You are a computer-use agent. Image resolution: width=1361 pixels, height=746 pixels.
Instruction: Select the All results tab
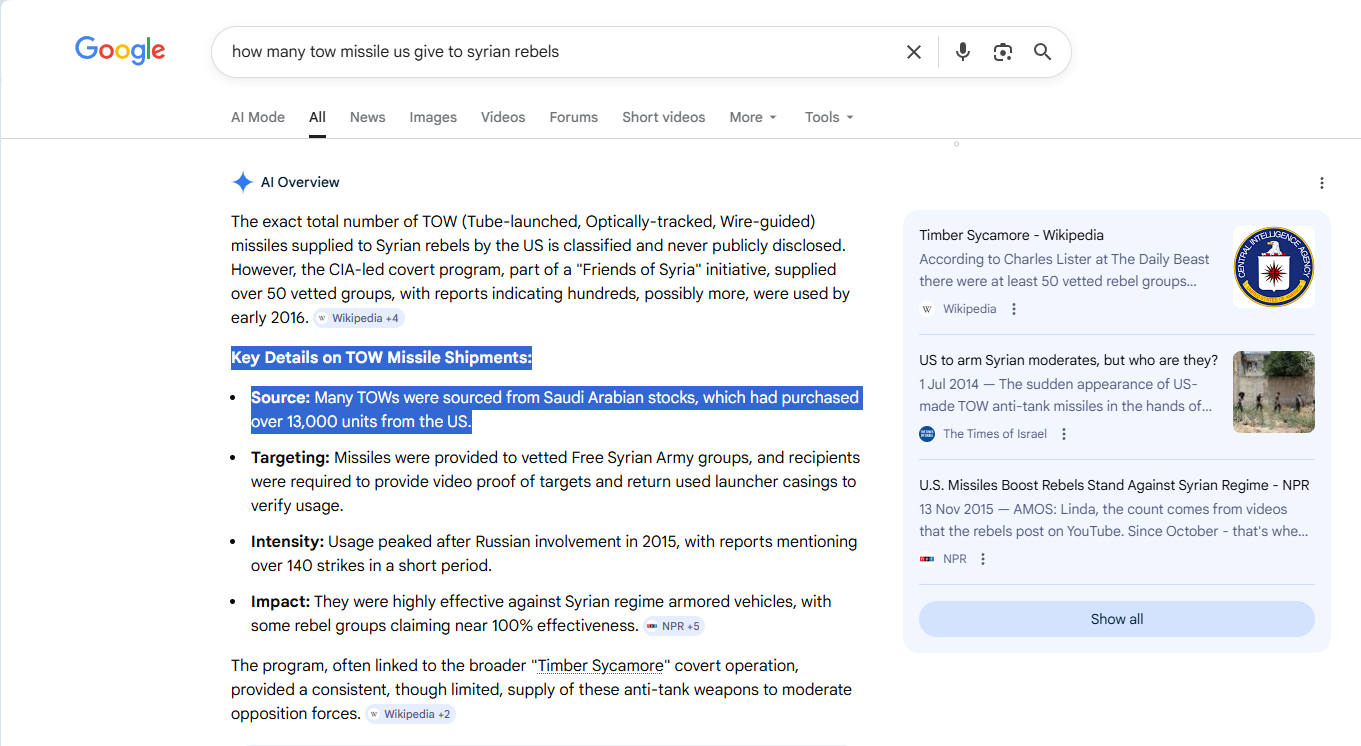[x=317, y=117]
